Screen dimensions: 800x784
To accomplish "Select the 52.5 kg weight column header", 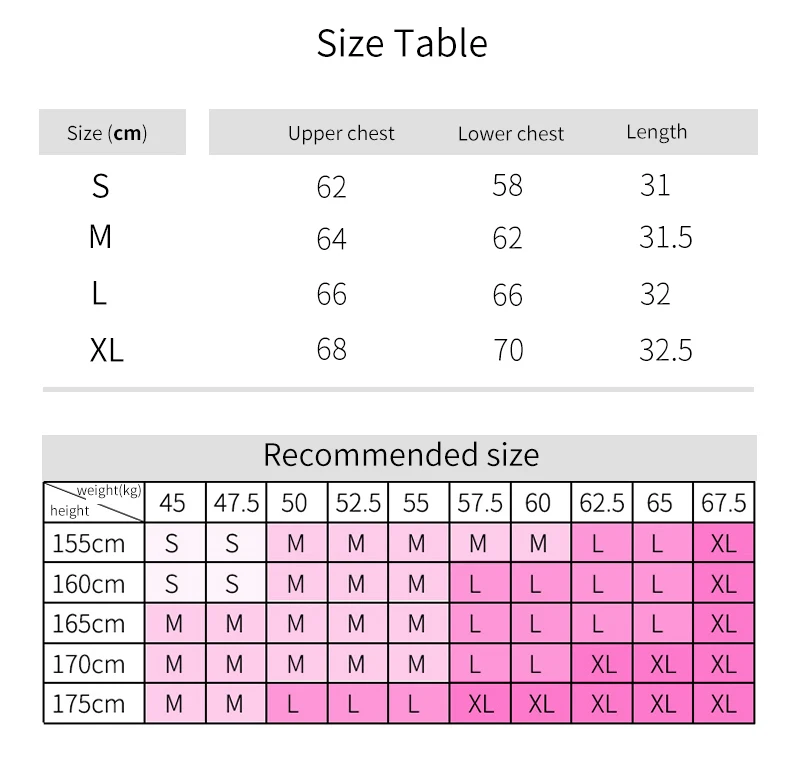I will [x=358, y=502].
